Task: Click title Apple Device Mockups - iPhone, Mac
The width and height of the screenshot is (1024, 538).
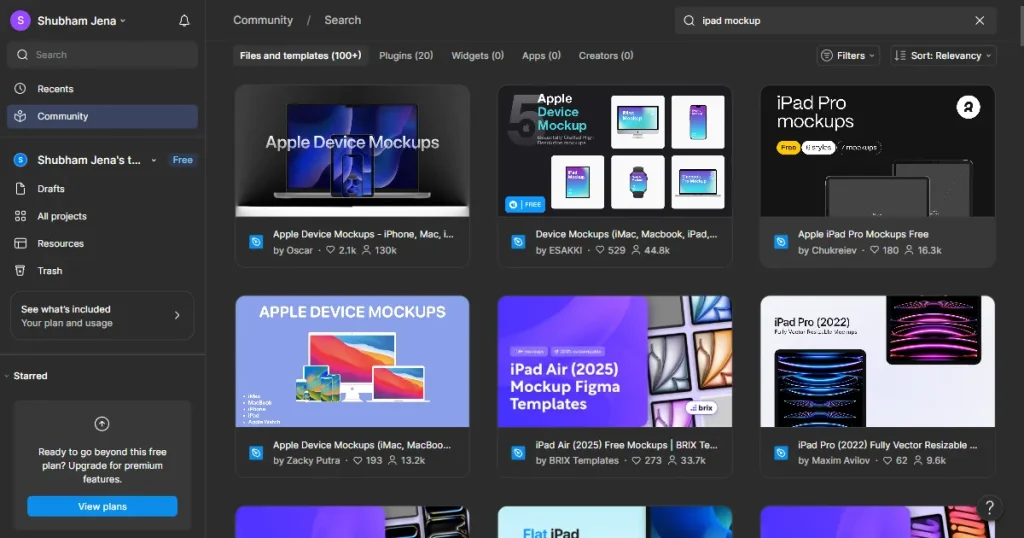Action: [x=363, y=234]
